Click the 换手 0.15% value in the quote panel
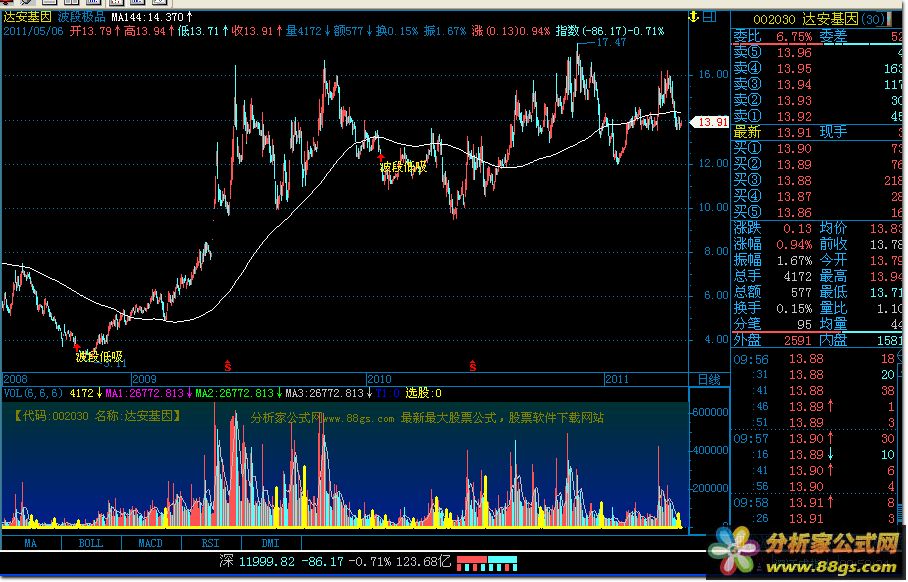This screenshot has height=582, width=908. coord(794,309)
